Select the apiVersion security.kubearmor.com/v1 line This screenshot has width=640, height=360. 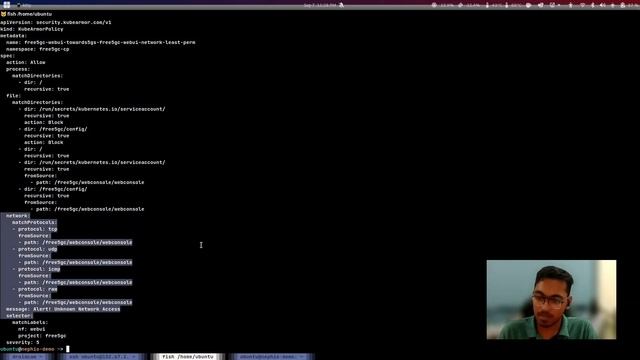click(x=56, y=22)
